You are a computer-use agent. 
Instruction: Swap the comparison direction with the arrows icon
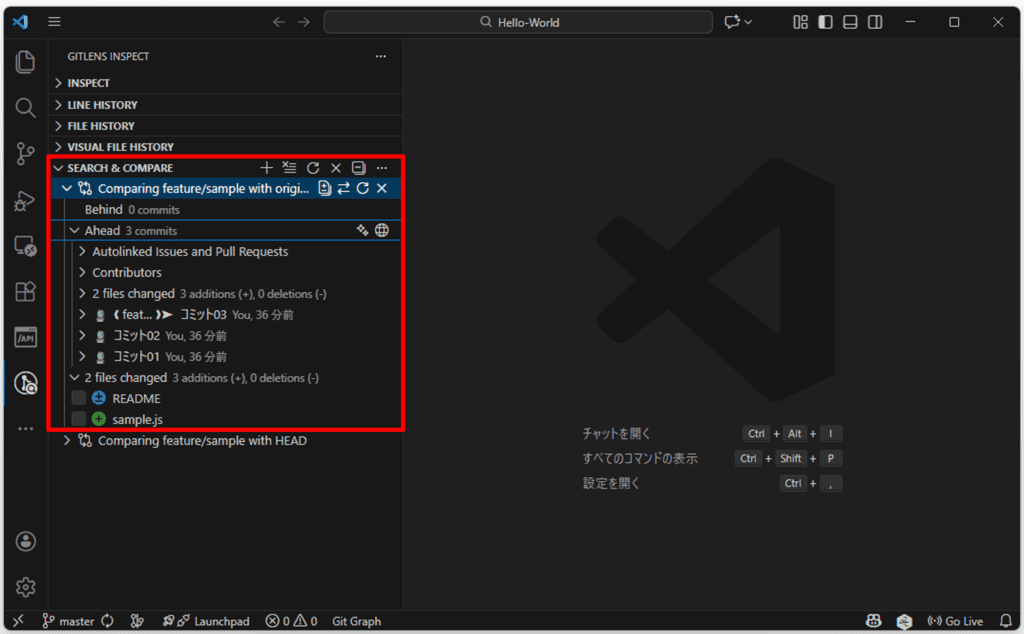pos(344,188)
